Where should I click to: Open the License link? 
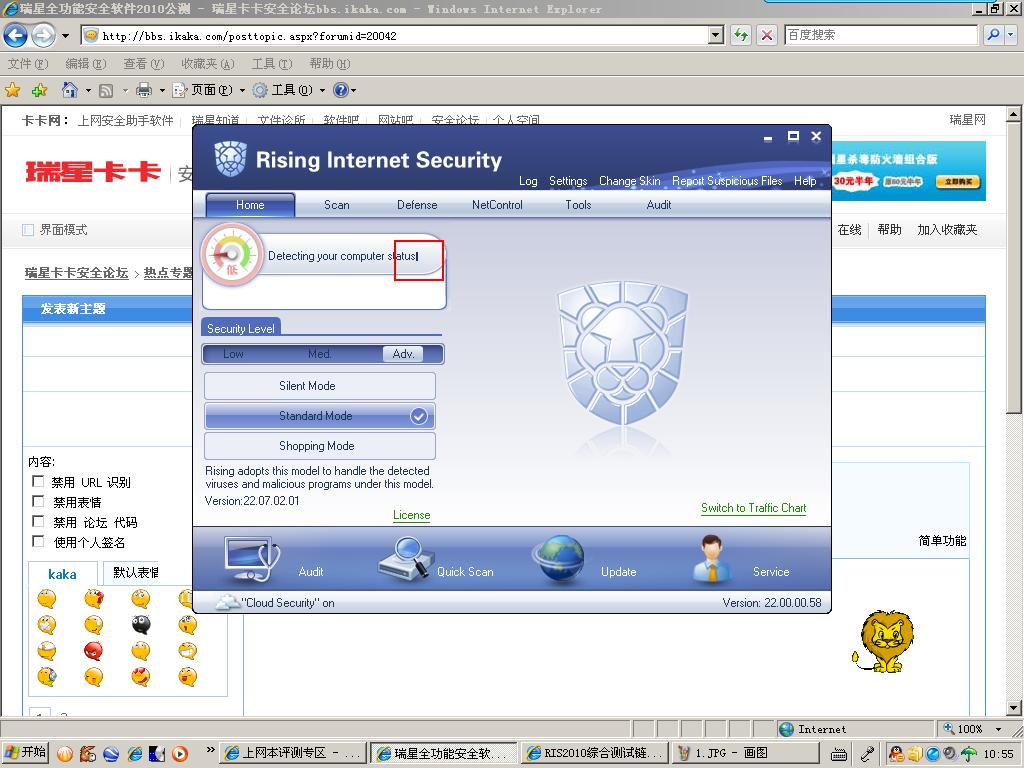click(x=411, y=515)
